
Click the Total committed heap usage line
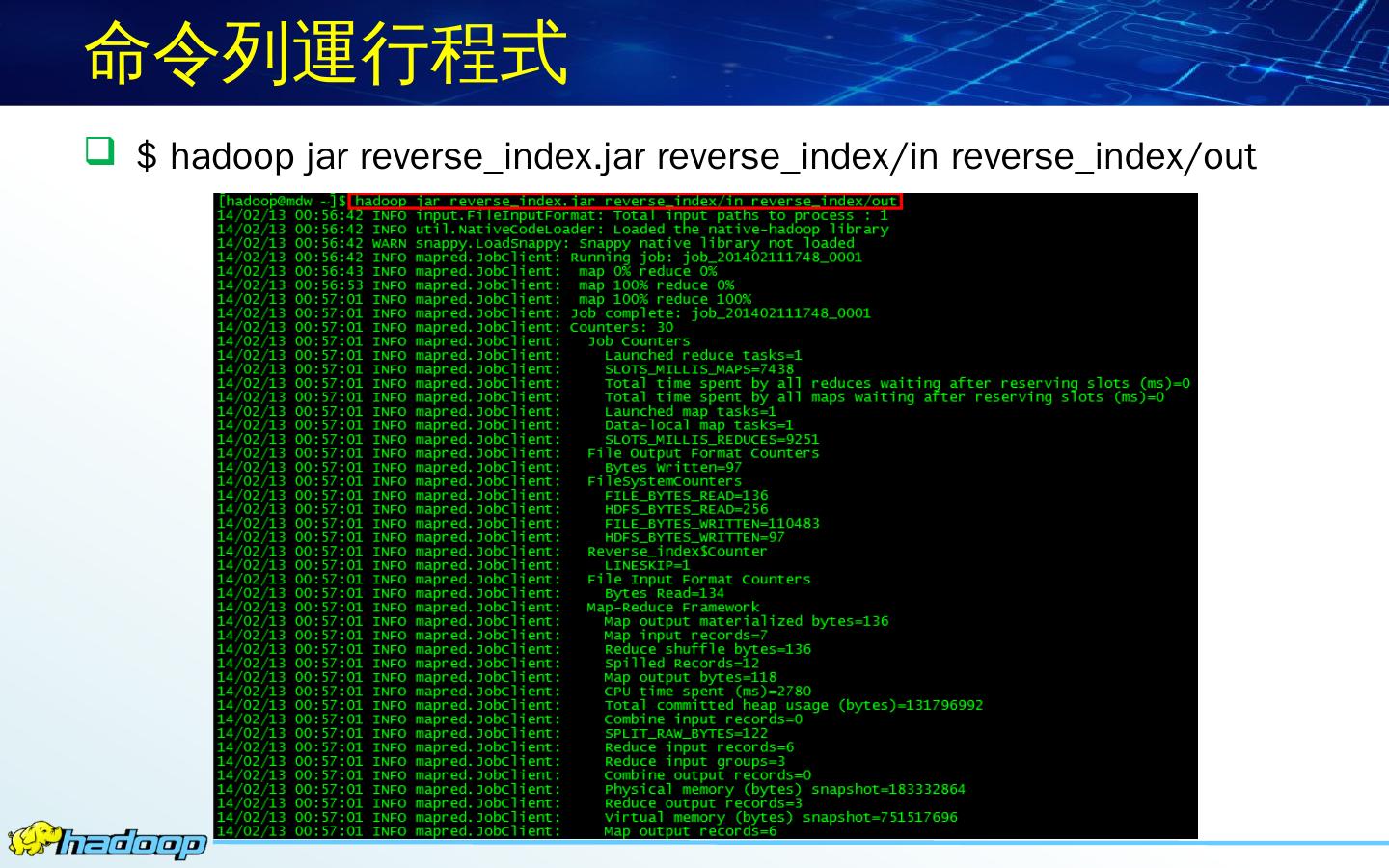[793, 705]
